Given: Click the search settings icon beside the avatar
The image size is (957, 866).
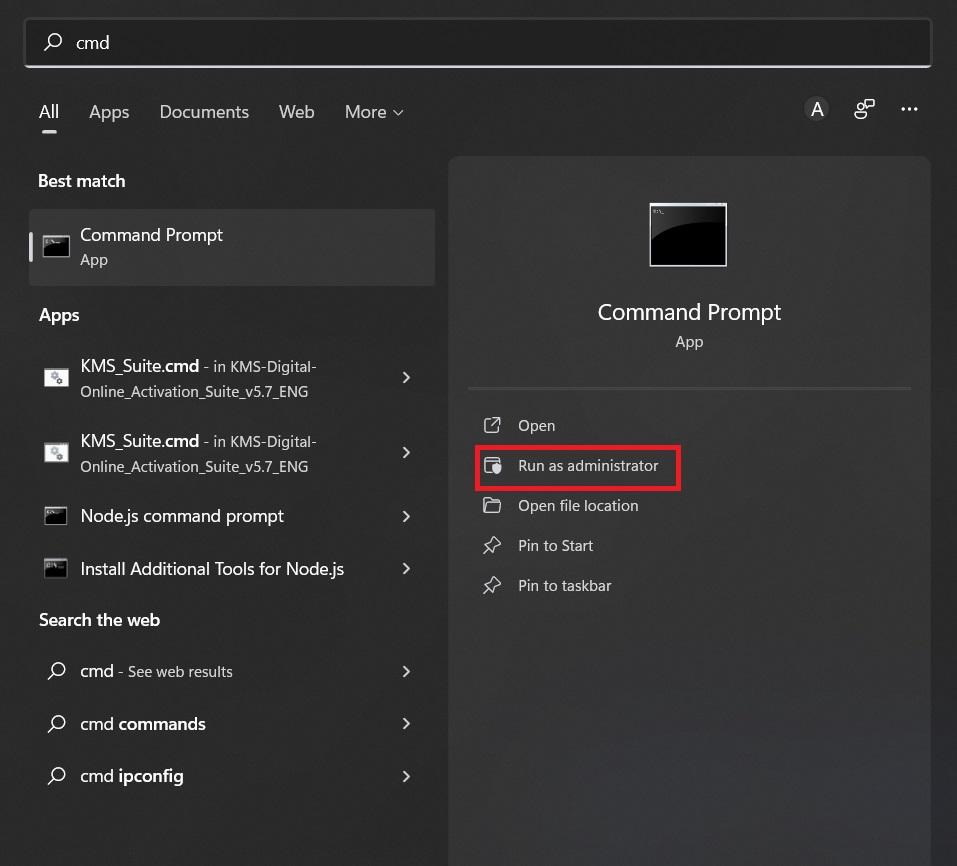Looking at the screenshot, I should (x=863, y=109).
